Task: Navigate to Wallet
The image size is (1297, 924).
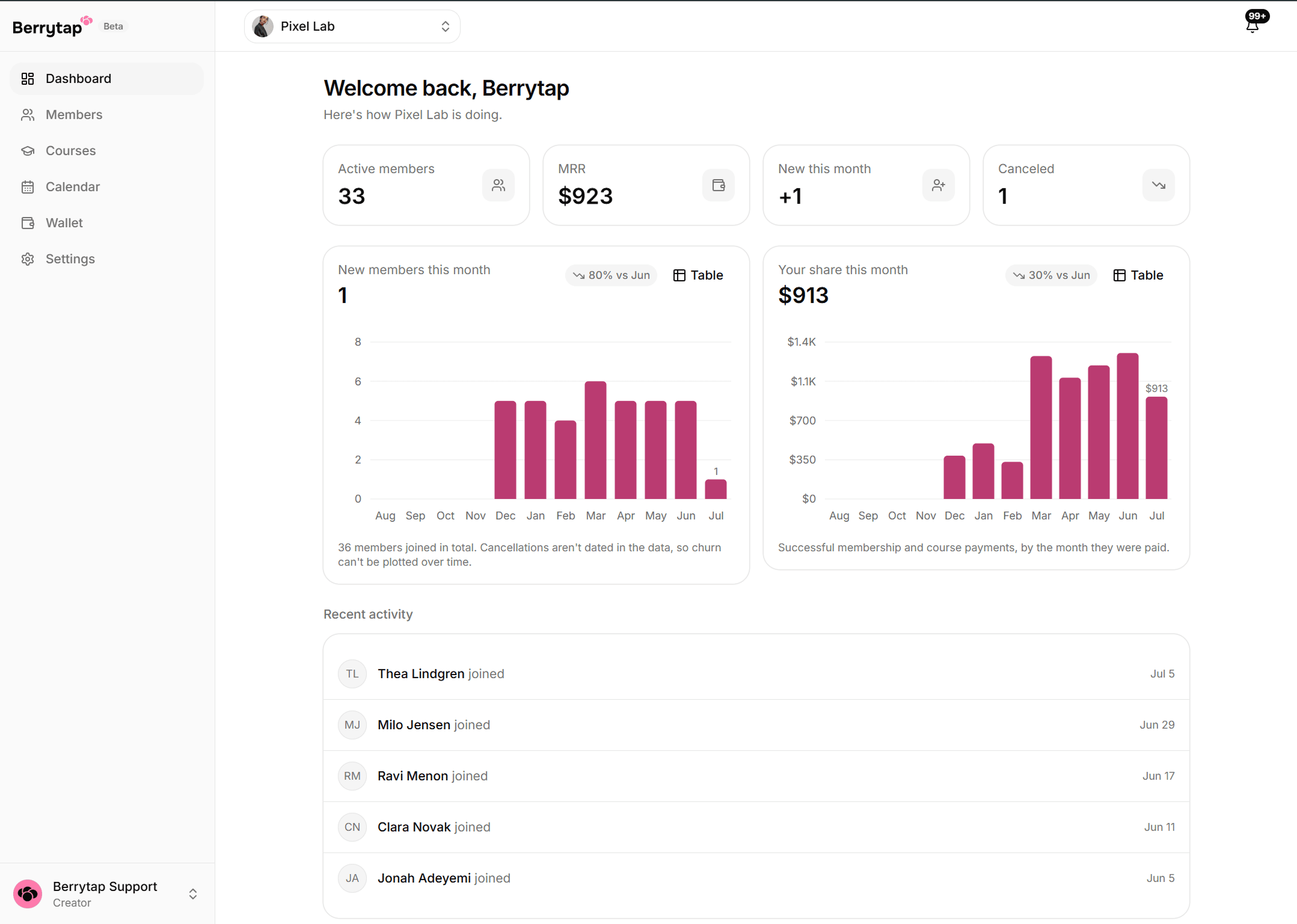Action: [107, 223]
